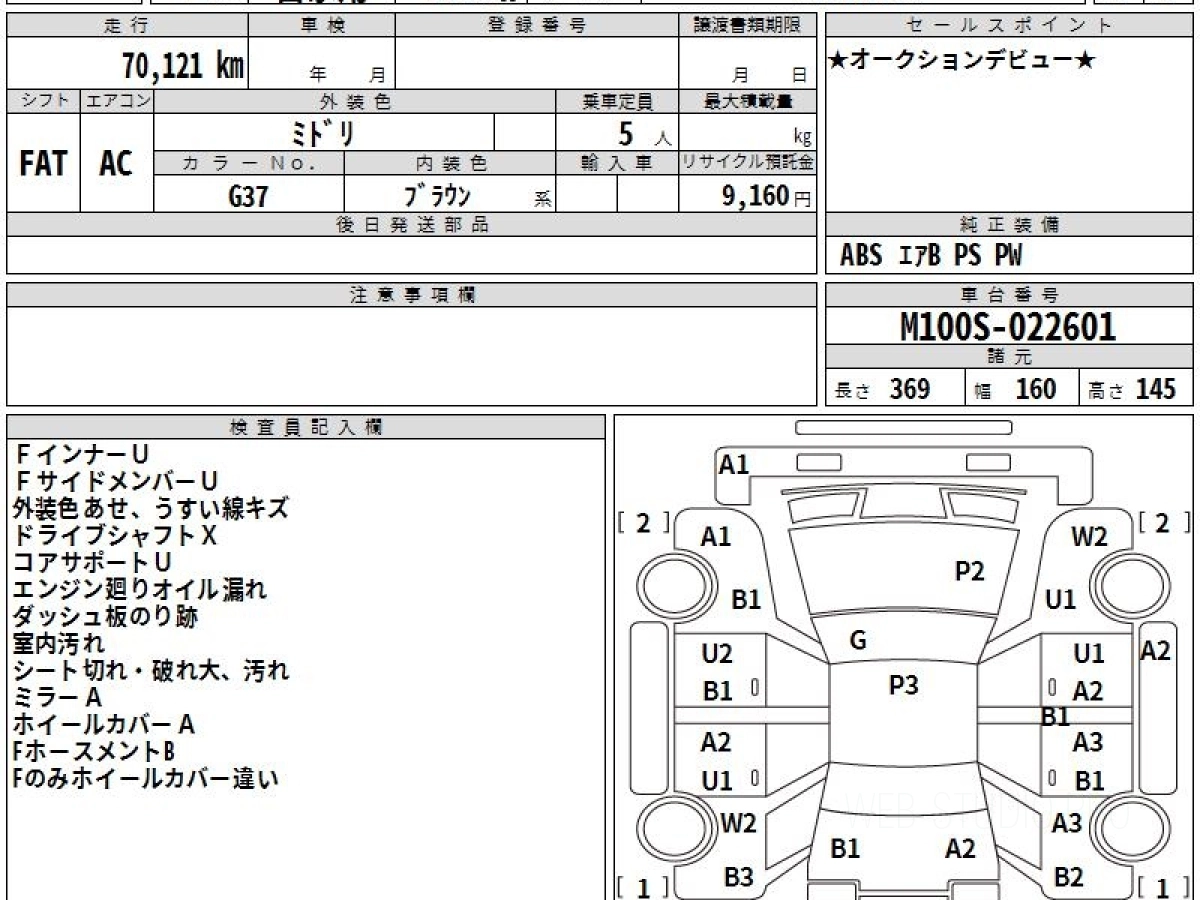Screen dimensions: 1200x900
Task: Click the "P2" mark on the hood diagram
Action: click(x=970, y=571)
